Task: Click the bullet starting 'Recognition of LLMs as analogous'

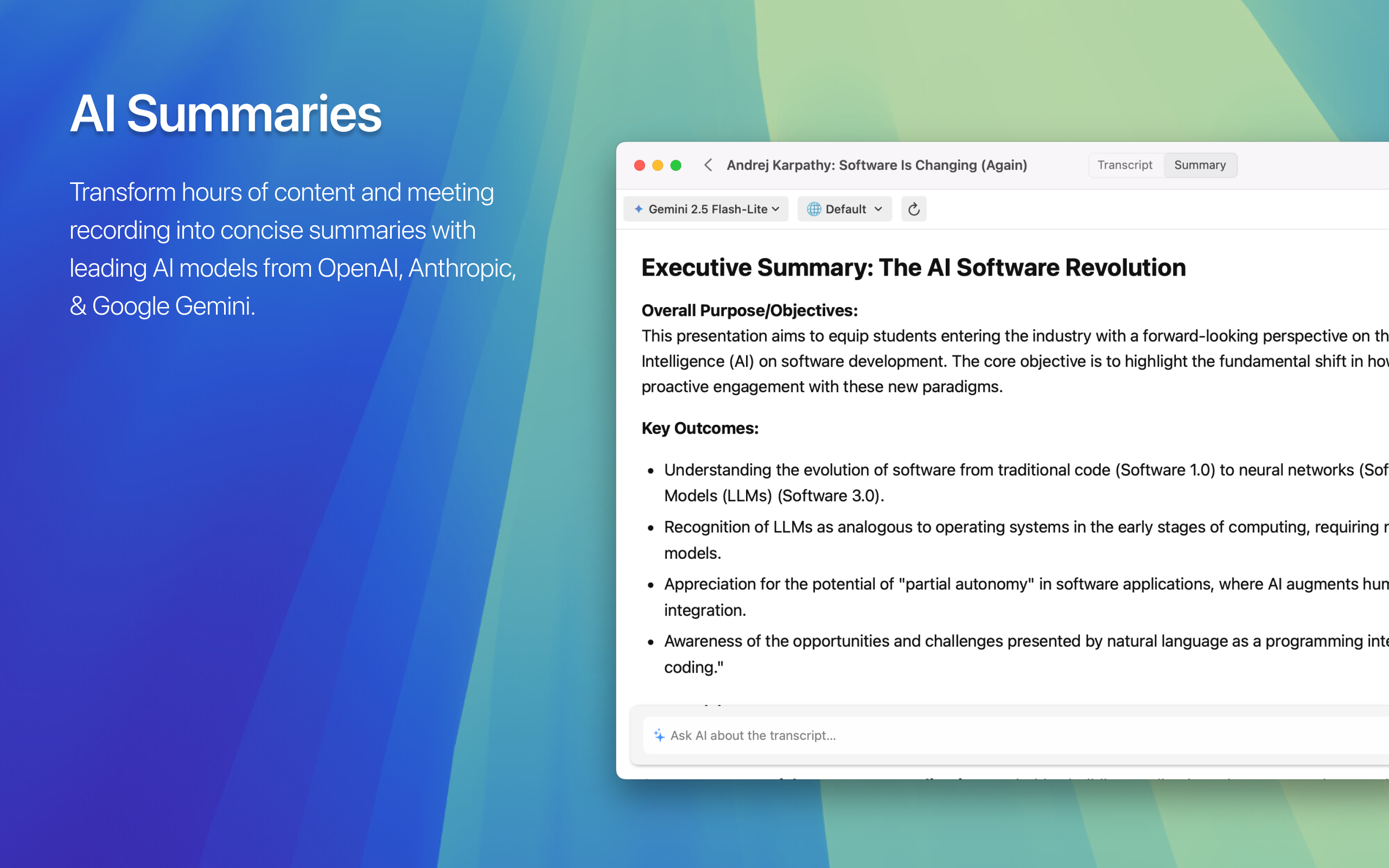Action: 1026,540
